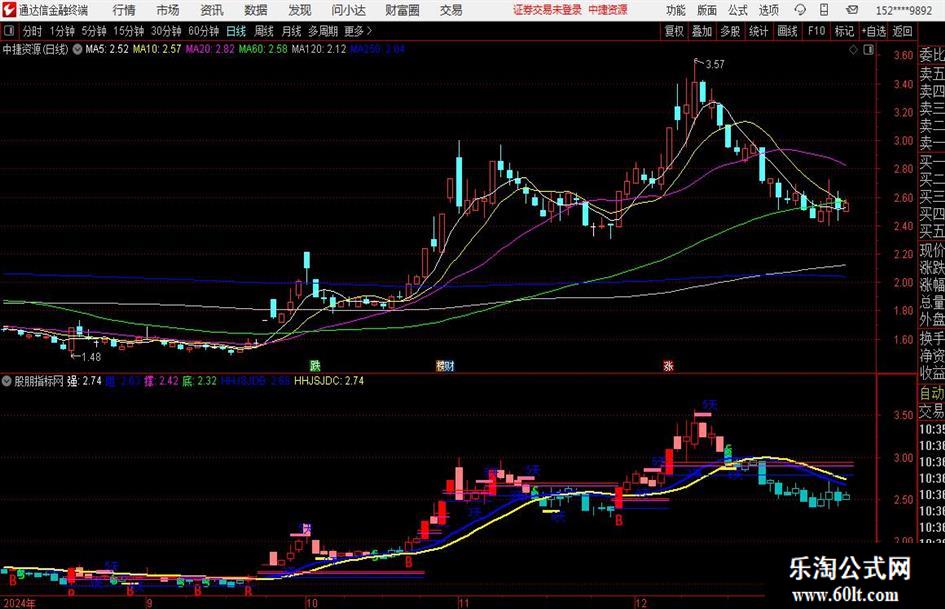Click the 标记 mark button

tap(844, 31)
